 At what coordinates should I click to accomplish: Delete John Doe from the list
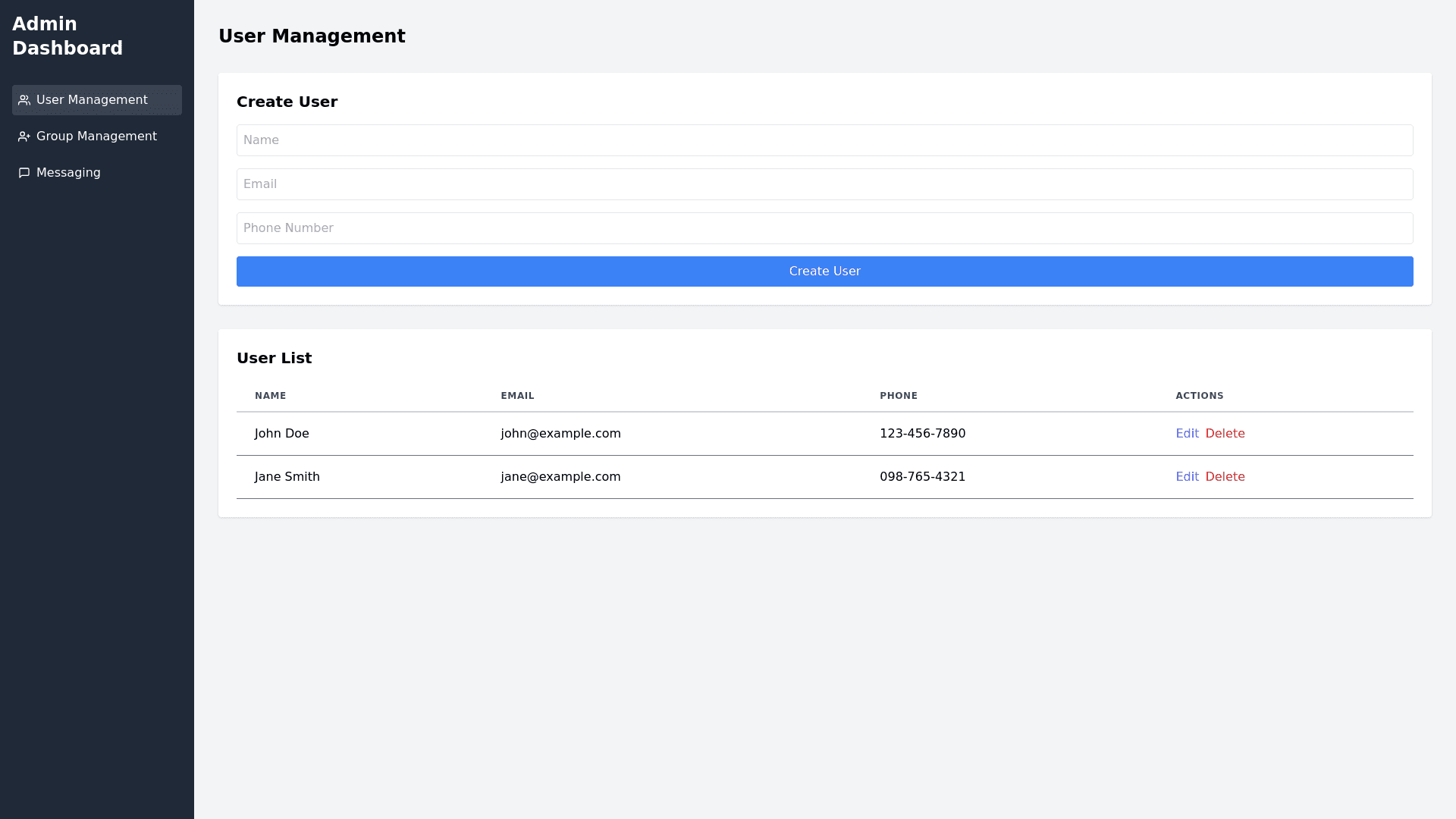click(x=1225, y=434)
